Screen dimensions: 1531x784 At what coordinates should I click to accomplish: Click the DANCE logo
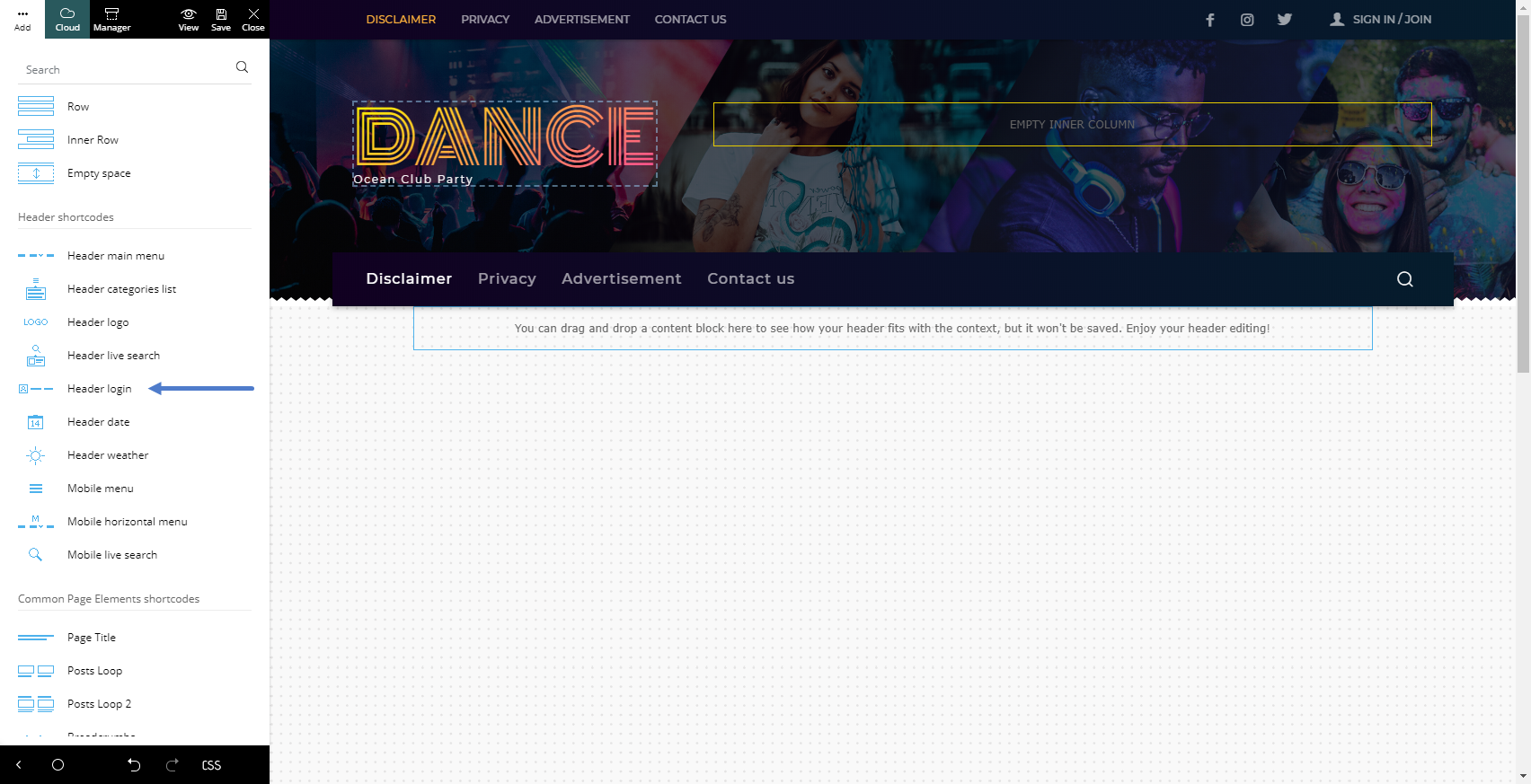coord(505,137)
